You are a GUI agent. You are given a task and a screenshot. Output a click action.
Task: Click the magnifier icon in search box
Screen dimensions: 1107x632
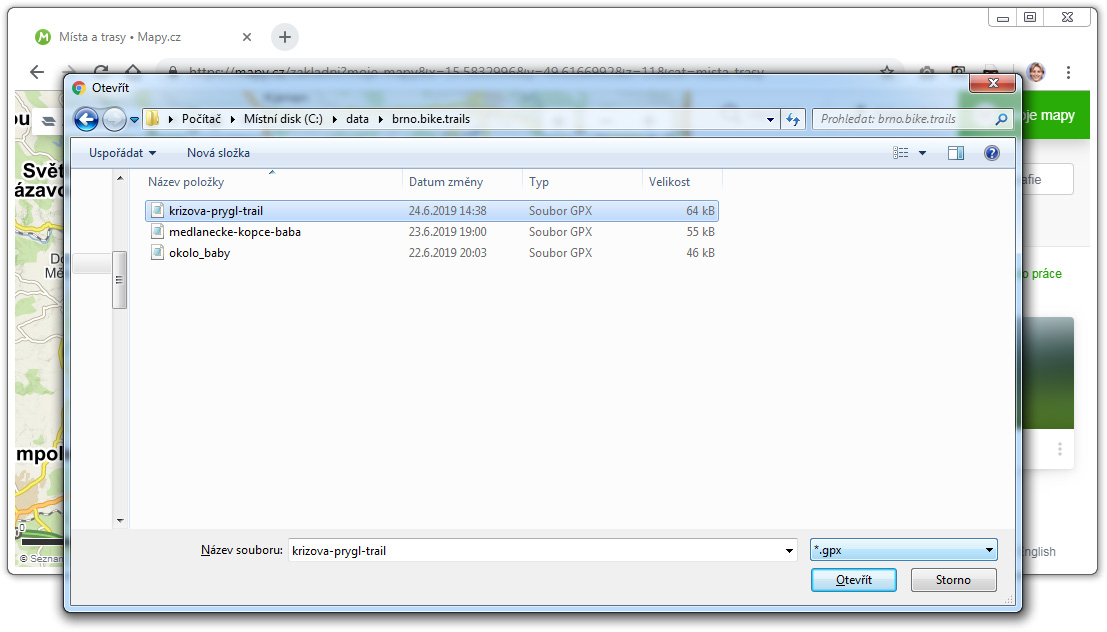[1001, 119]
